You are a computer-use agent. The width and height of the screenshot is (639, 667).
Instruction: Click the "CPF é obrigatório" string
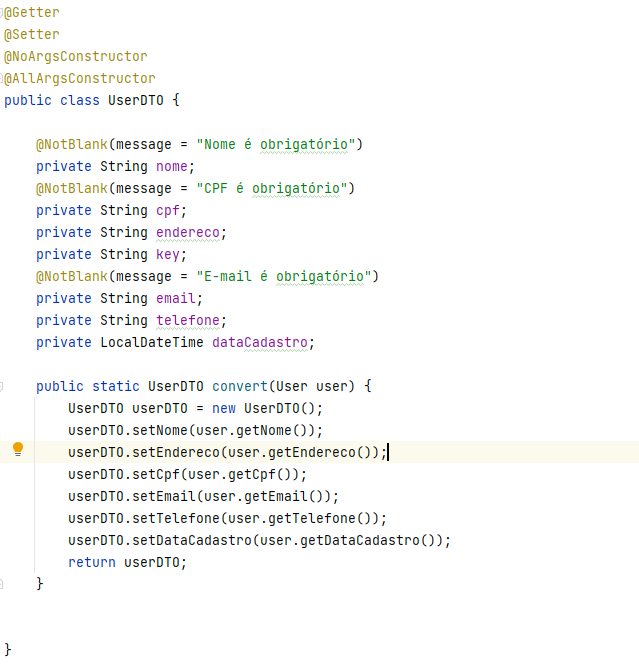(x=272, y=188)
